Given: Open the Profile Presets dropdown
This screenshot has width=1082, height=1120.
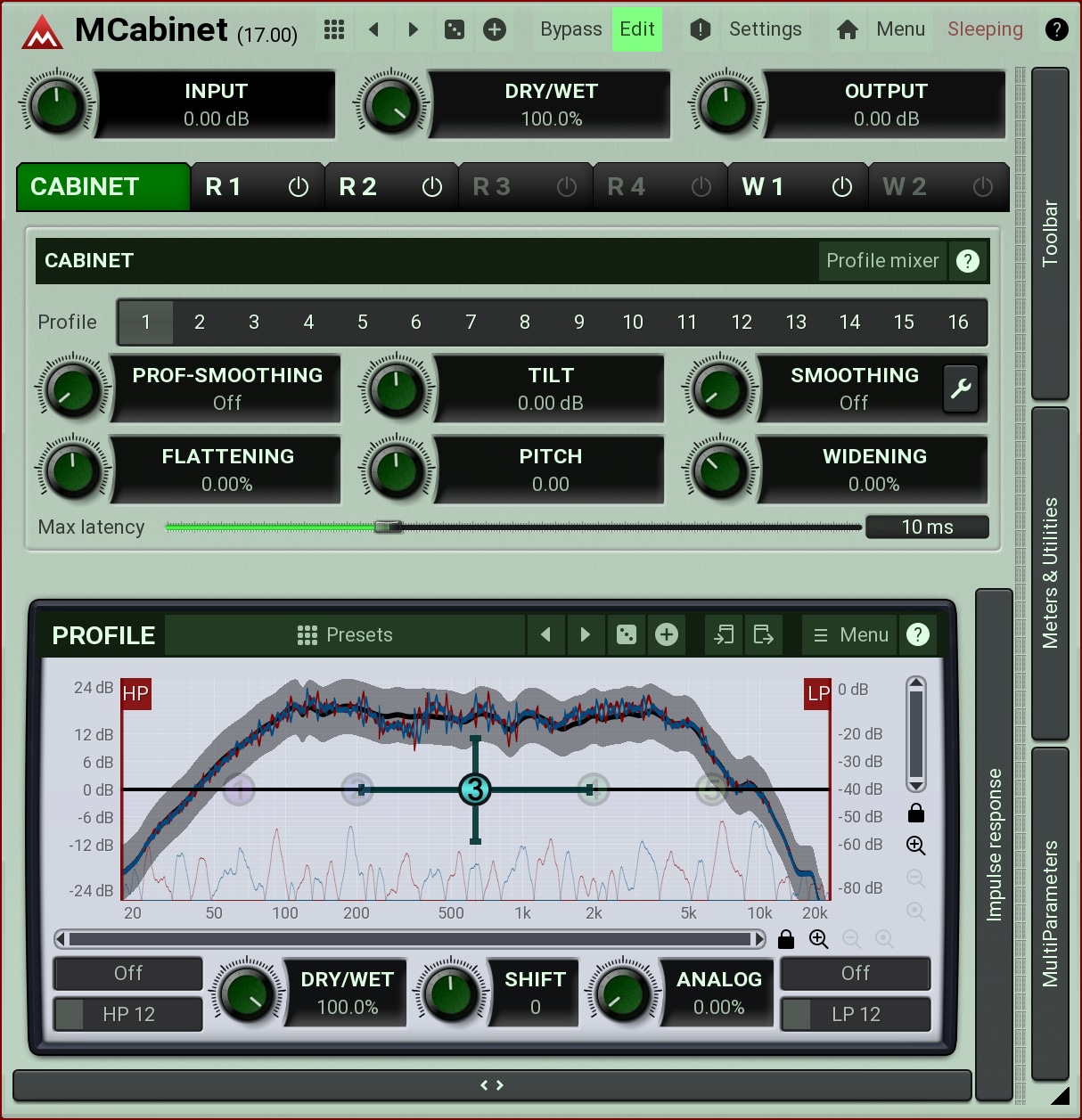Looking at the screenshot, I should [x=346, y=634].
